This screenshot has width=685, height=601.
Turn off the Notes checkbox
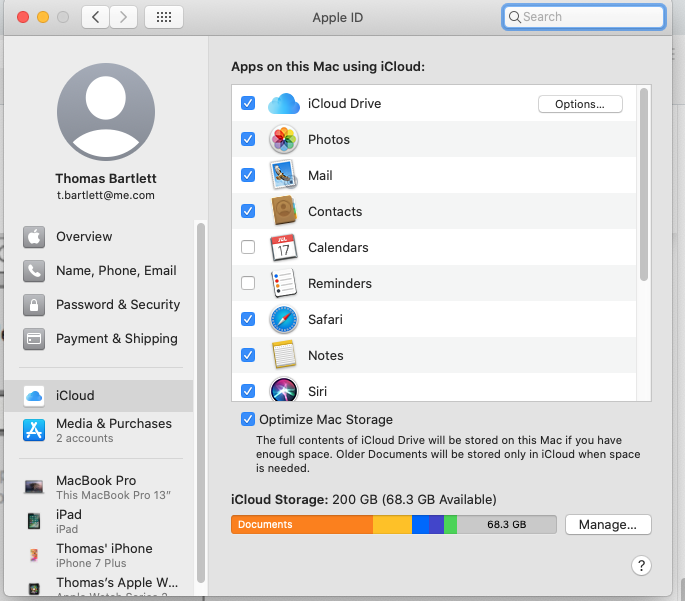point(248,355)
